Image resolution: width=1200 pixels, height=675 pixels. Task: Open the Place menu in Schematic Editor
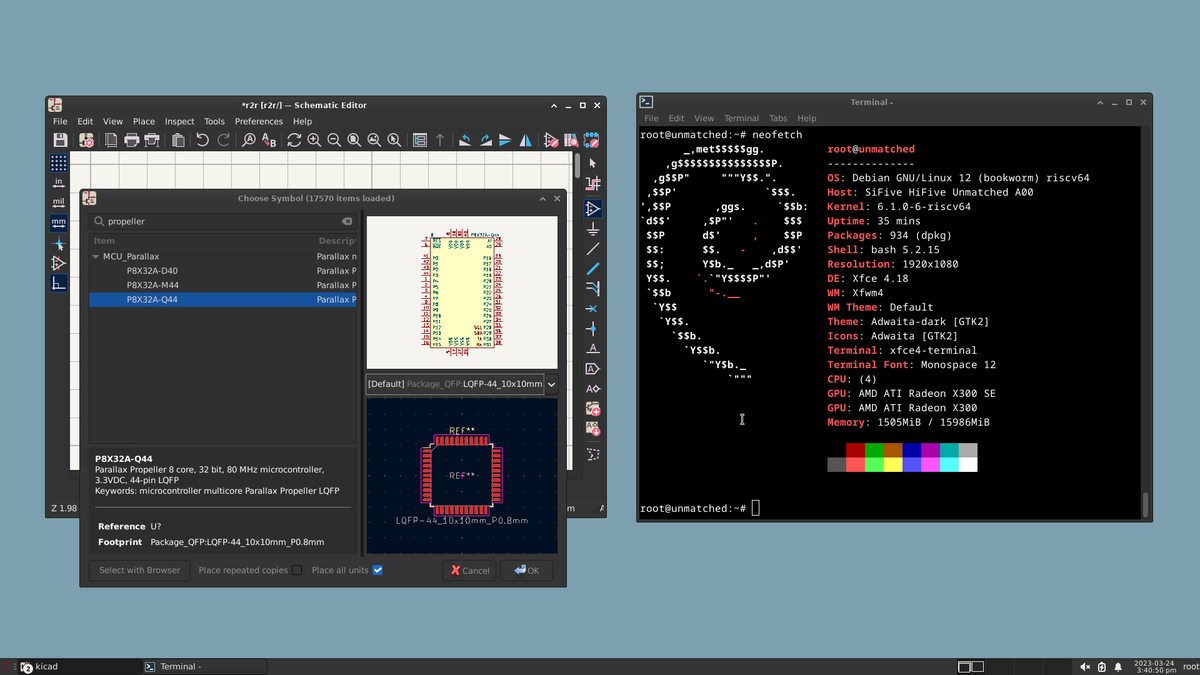pyautogui.click(x=144, y=122)
